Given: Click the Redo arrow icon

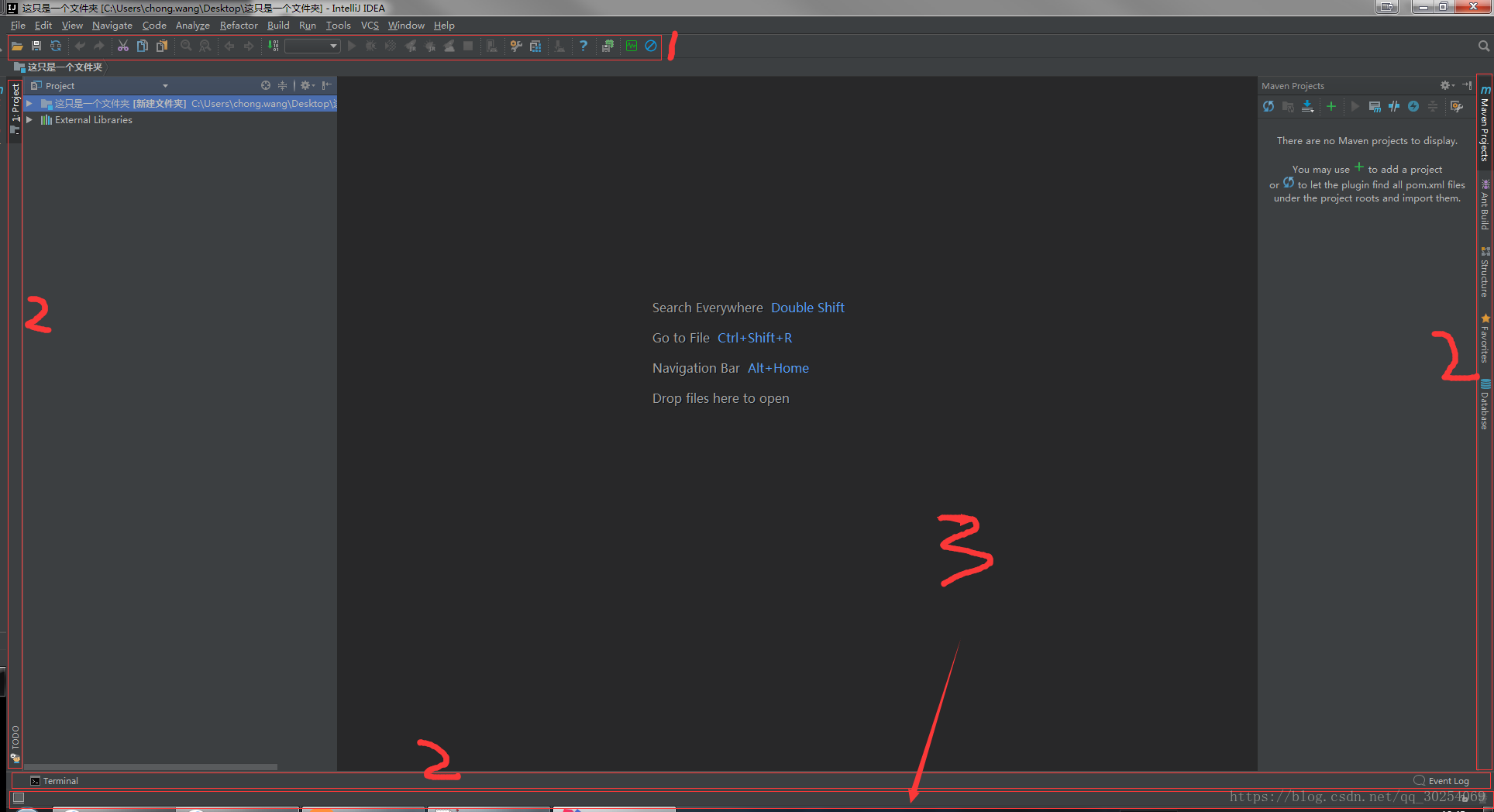Looking at the screenshot, I should (99, 46).
